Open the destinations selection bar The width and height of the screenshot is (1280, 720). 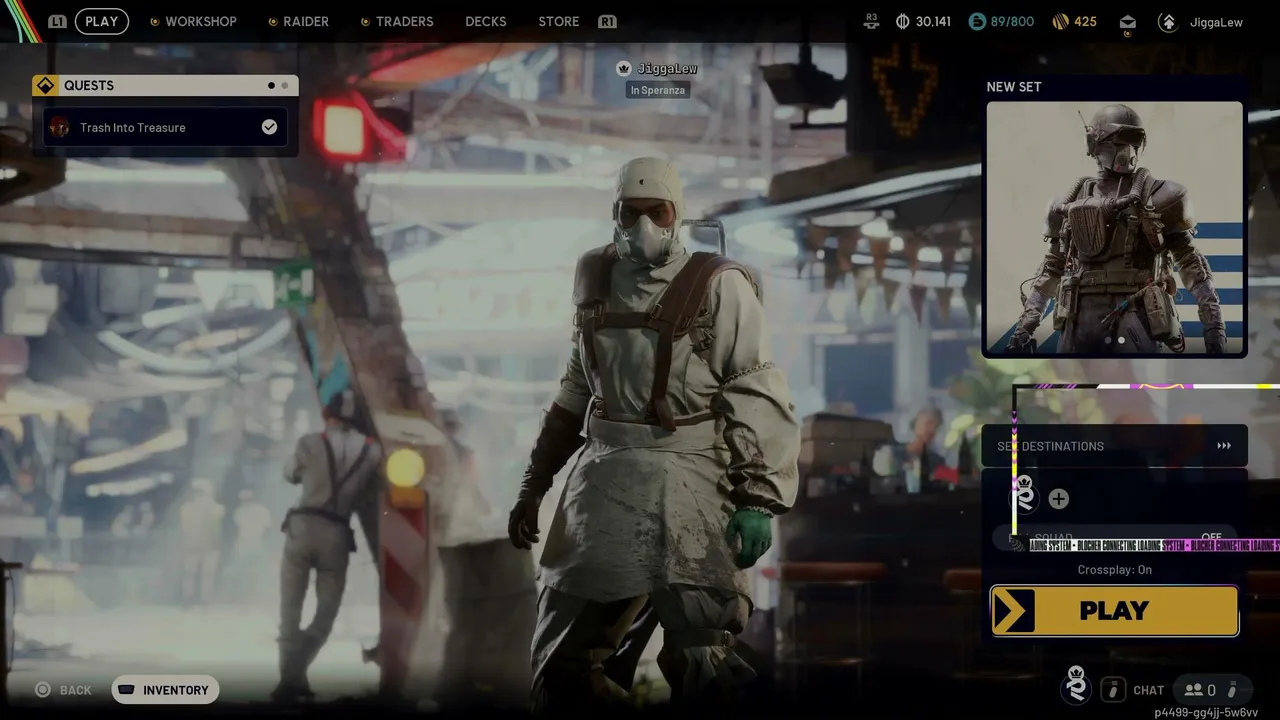coord(1114,446)
